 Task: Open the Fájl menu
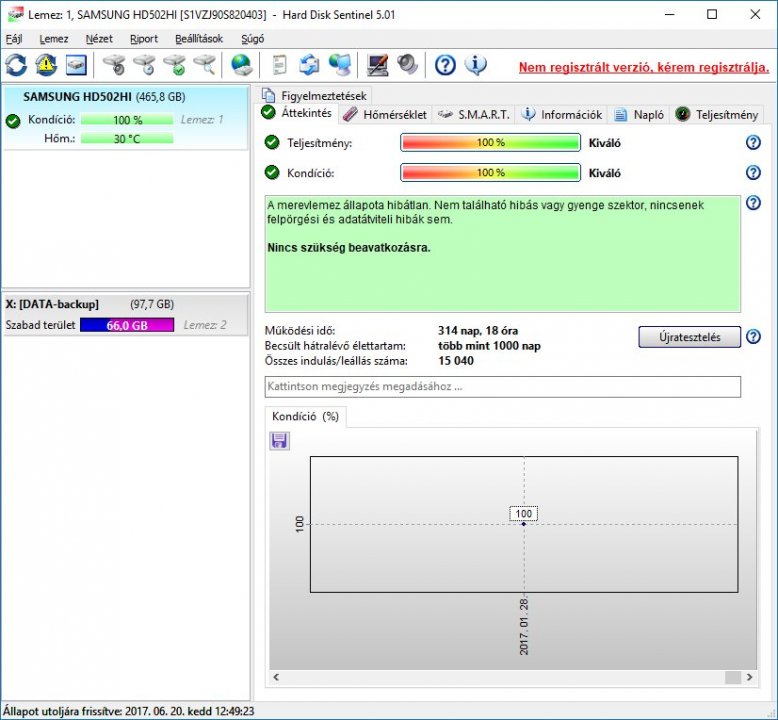click(x=14, y=39)
